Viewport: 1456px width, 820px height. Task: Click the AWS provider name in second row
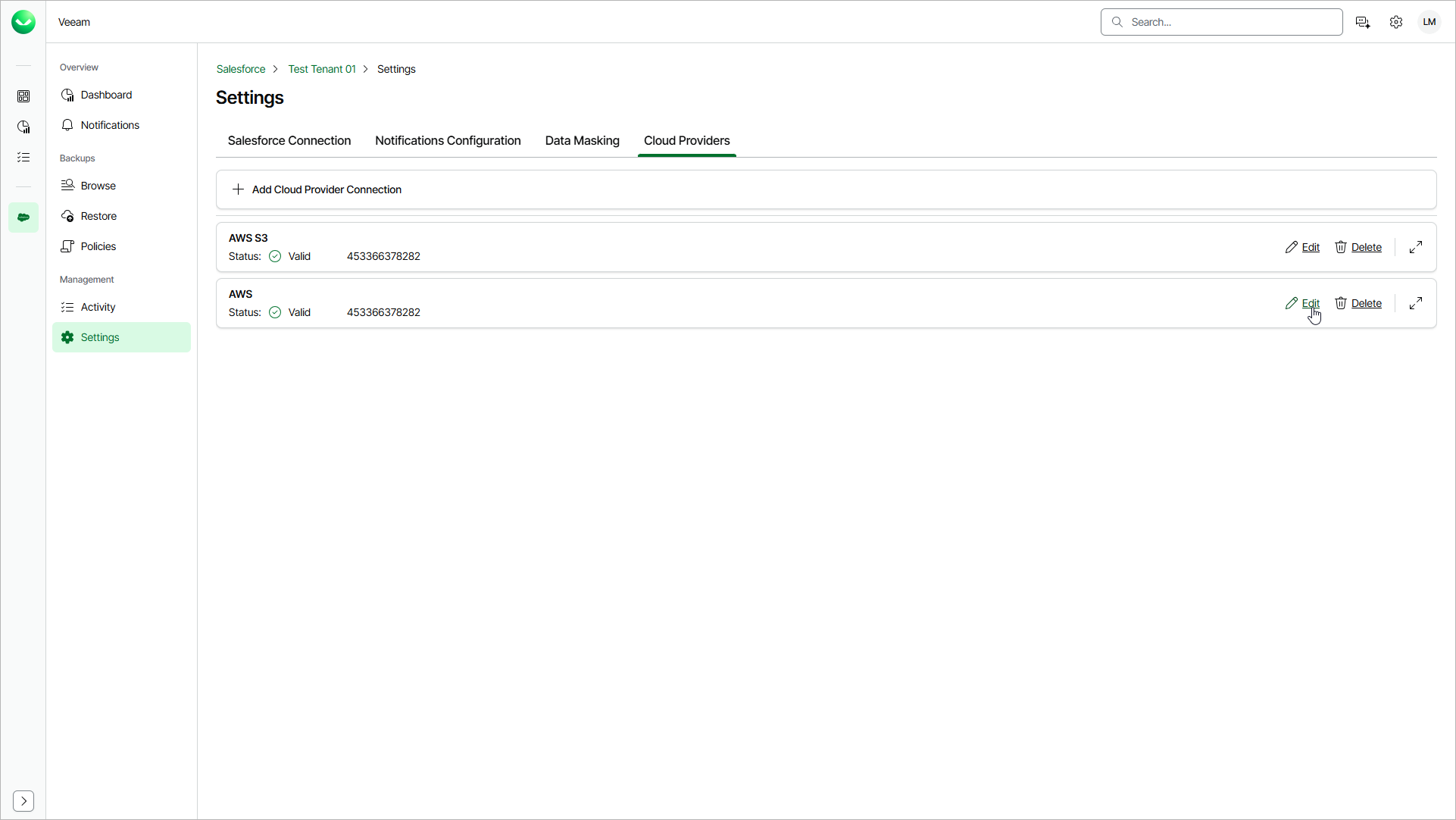[241, 294]
